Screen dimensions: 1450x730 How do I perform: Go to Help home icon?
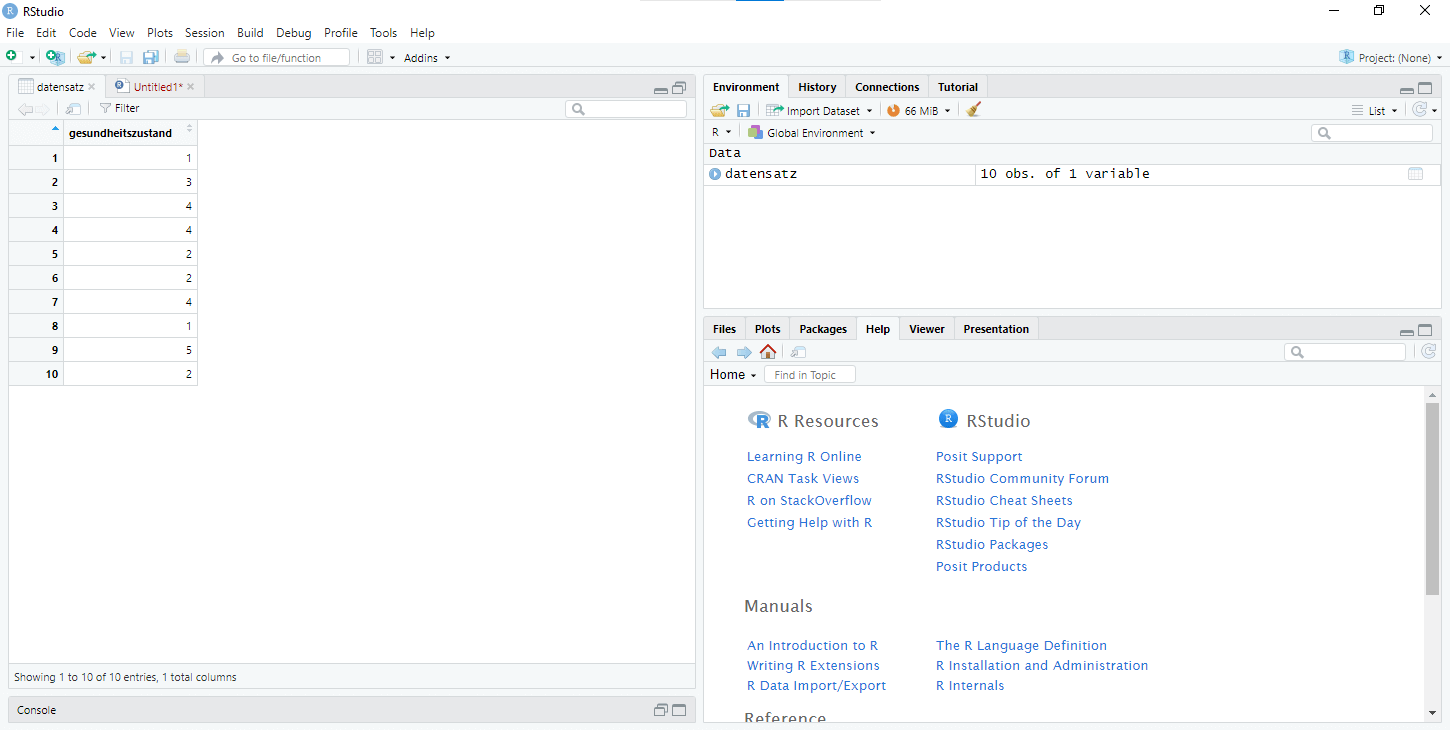click(768, 352)
